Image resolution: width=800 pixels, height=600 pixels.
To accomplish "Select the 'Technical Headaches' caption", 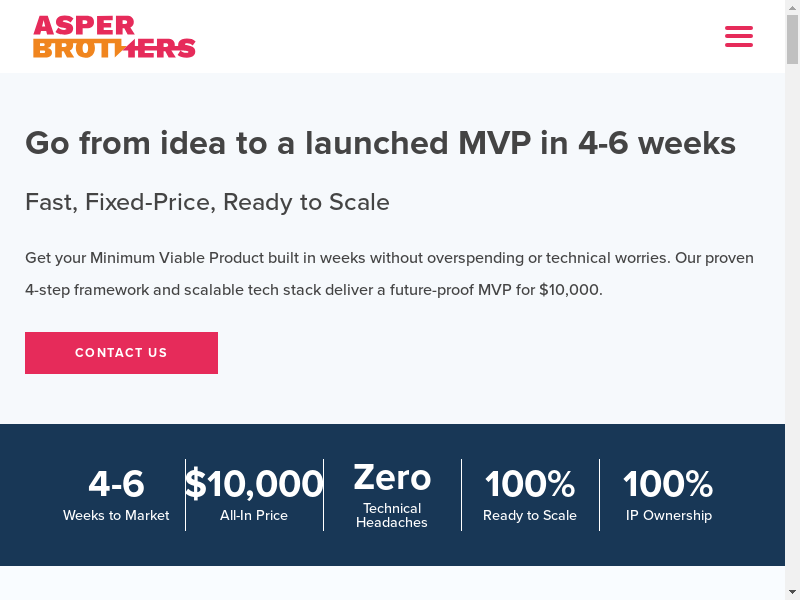I will pyautogui.click(x=392, y=516).
